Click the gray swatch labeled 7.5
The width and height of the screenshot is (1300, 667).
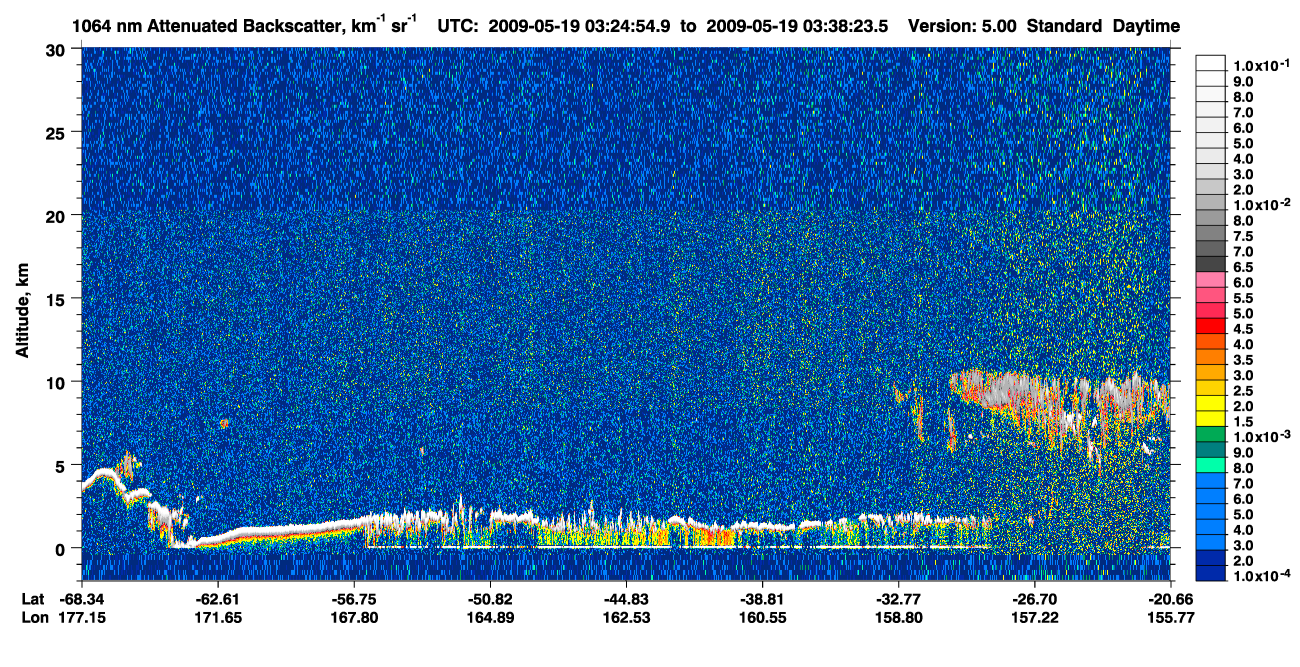(x=1210, y=233)
